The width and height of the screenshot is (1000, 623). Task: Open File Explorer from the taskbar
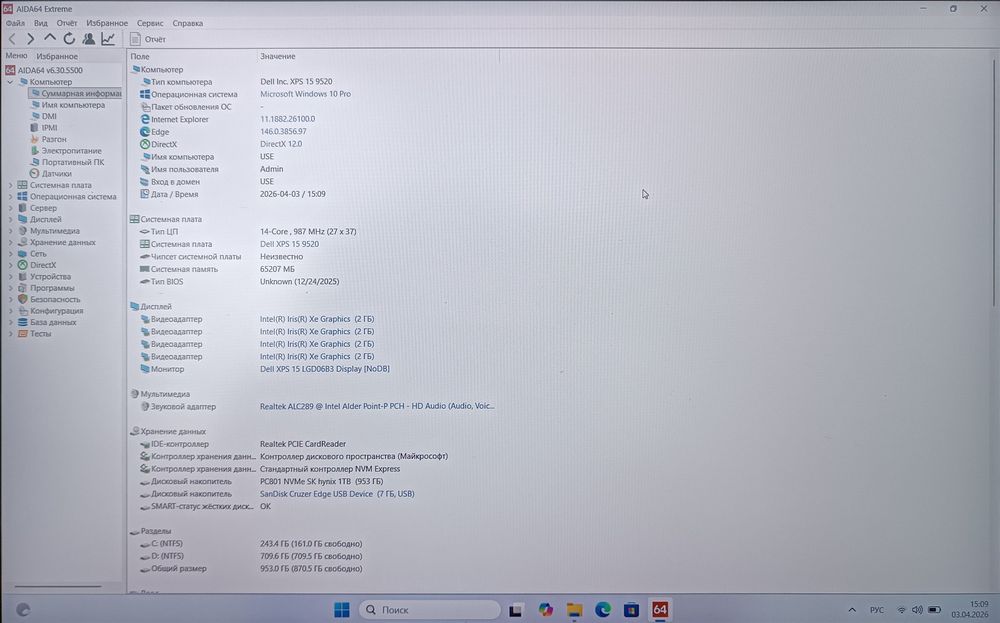574,610
